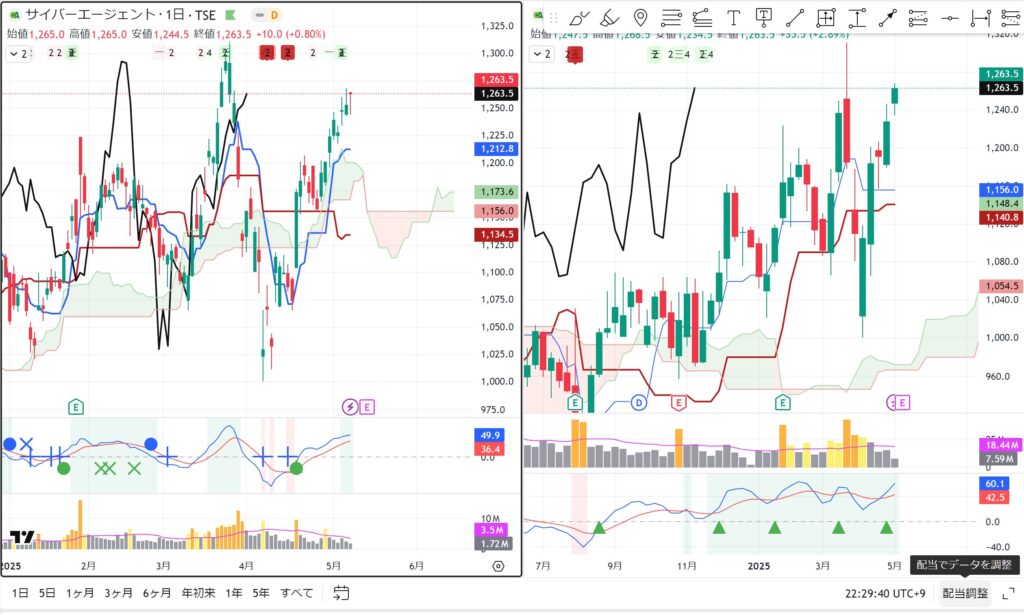Select the anchored text callout tool
Viewport: 1024px width, 615px height.
click(763, 18)
